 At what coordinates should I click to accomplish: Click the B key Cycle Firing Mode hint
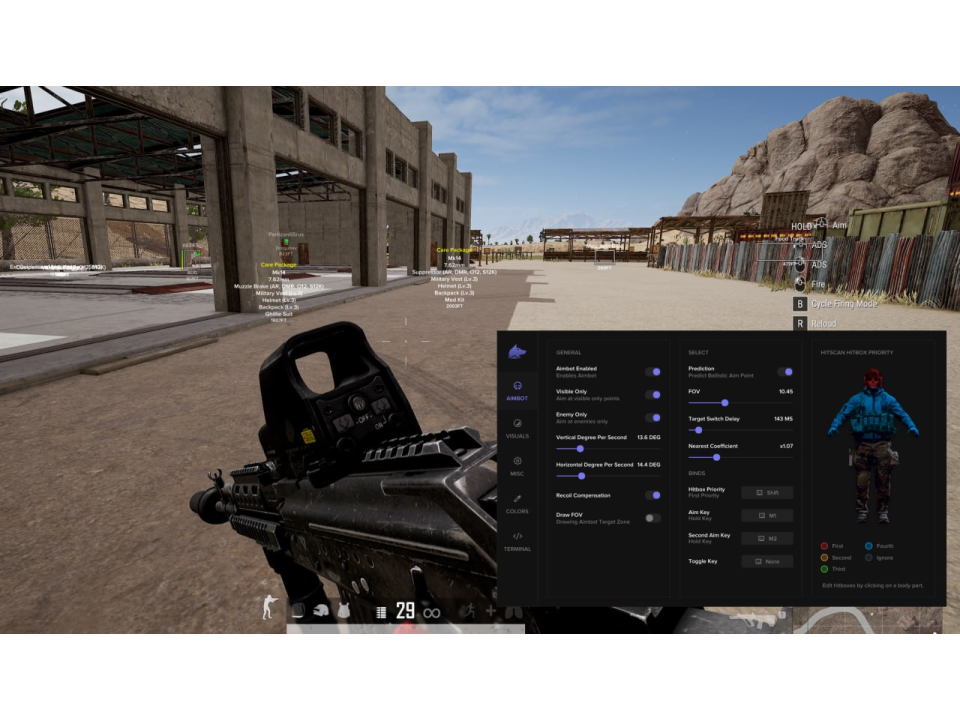click(x=836, y=304)
